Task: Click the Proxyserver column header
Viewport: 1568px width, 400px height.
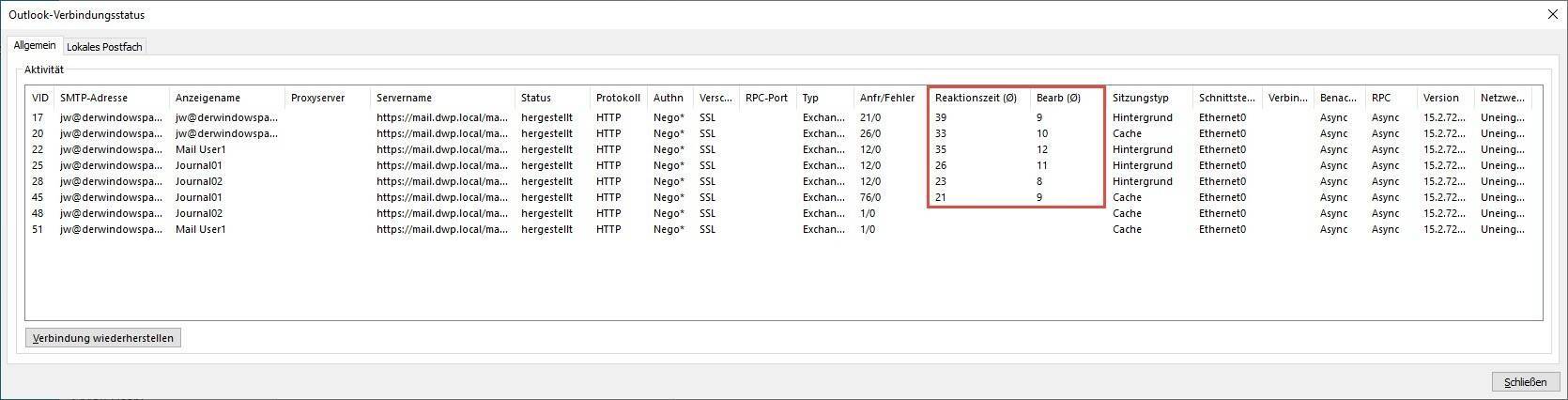Action: pos(317,98)
